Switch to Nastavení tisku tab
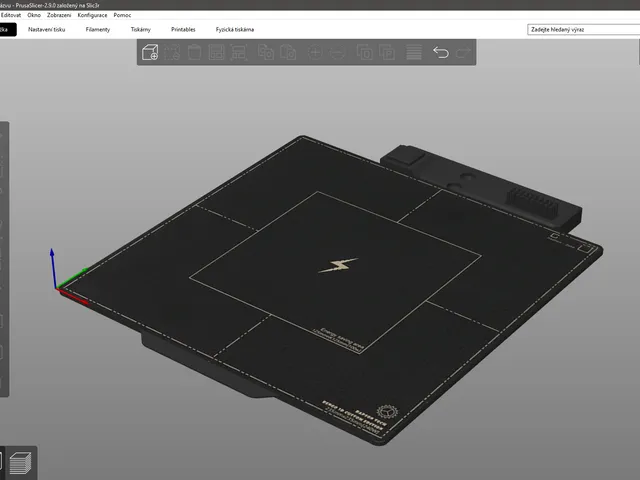Viewport: 640px width, 480px height. pos(47,29)
